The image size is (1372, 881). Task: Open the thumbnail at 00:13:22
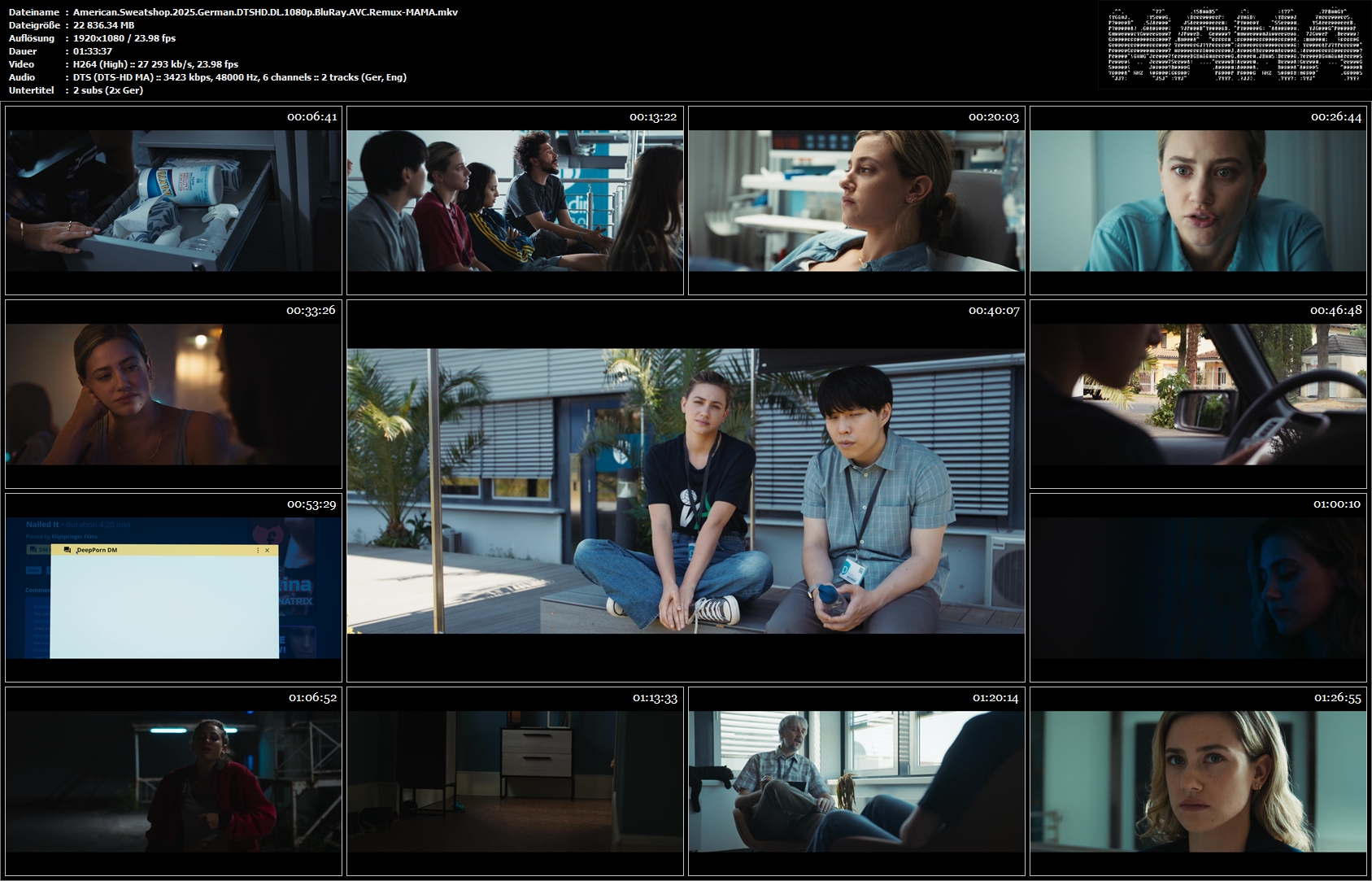click(515, 200)
